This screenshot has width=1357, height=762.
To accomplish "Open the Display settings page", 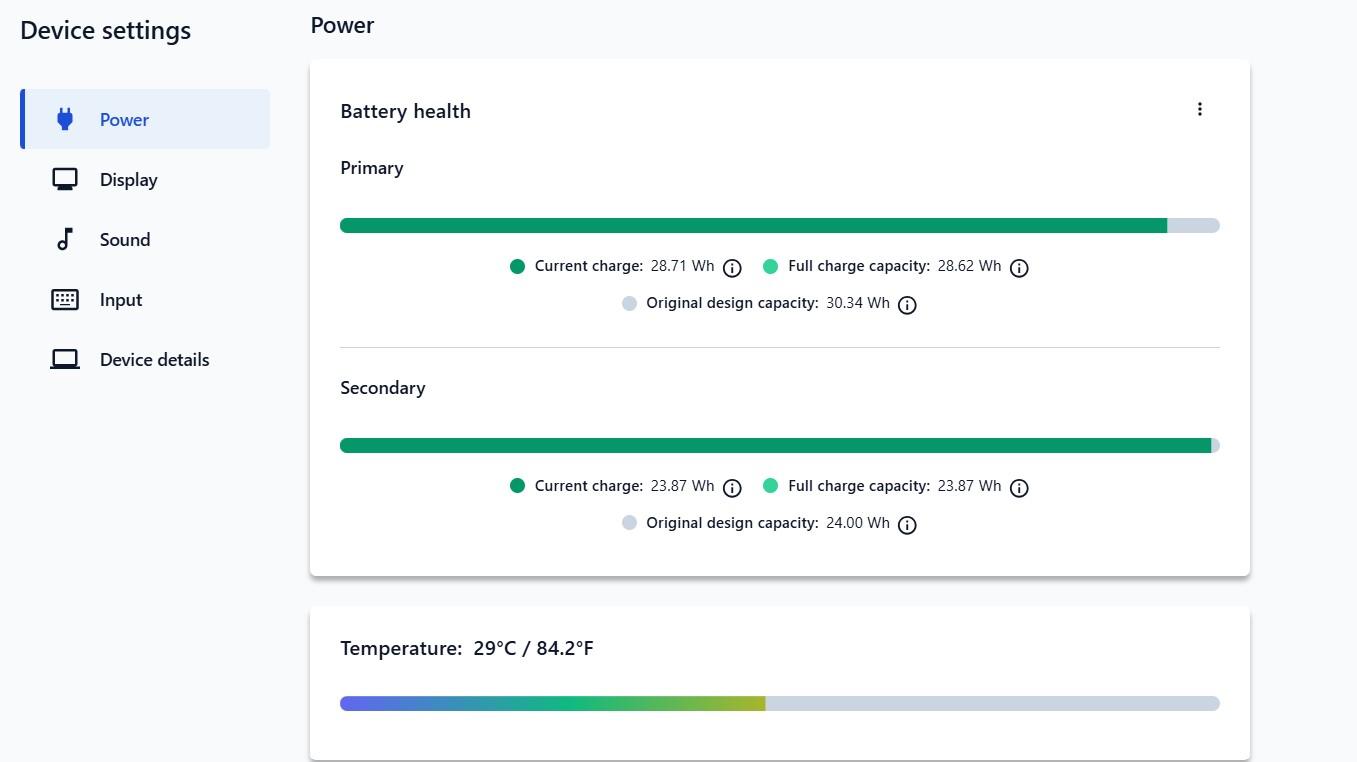I will (145, 180).
